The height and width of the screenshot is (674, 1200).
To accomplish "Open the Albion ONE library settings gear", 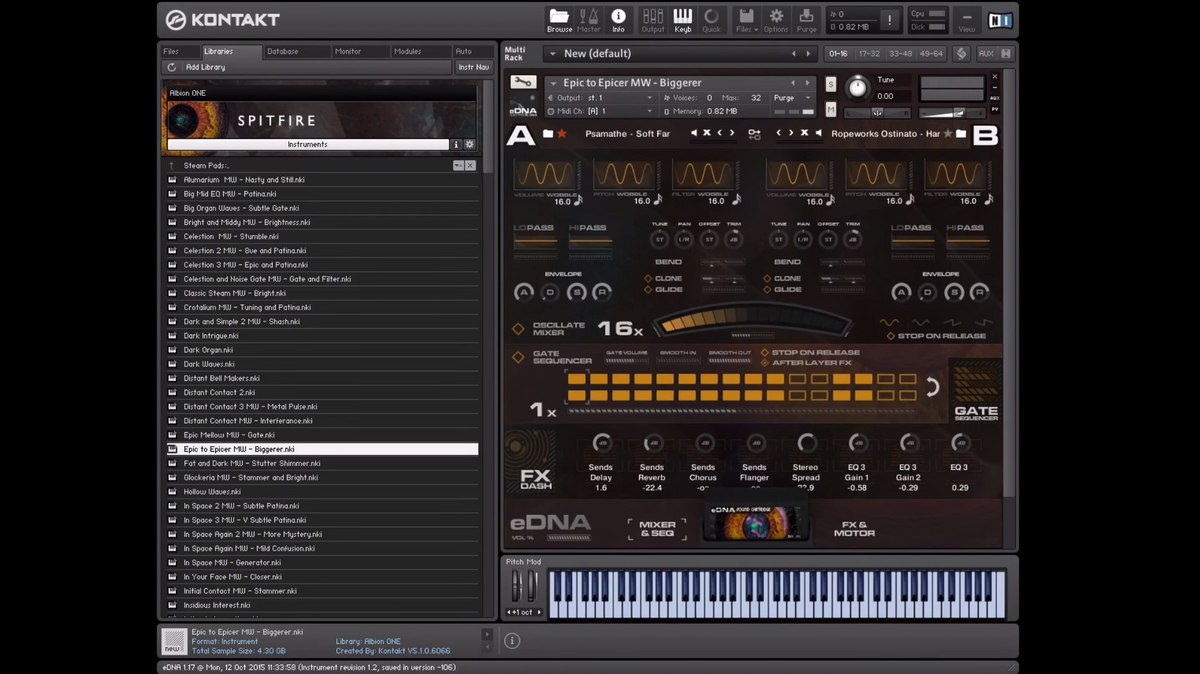I will (470, 145).
